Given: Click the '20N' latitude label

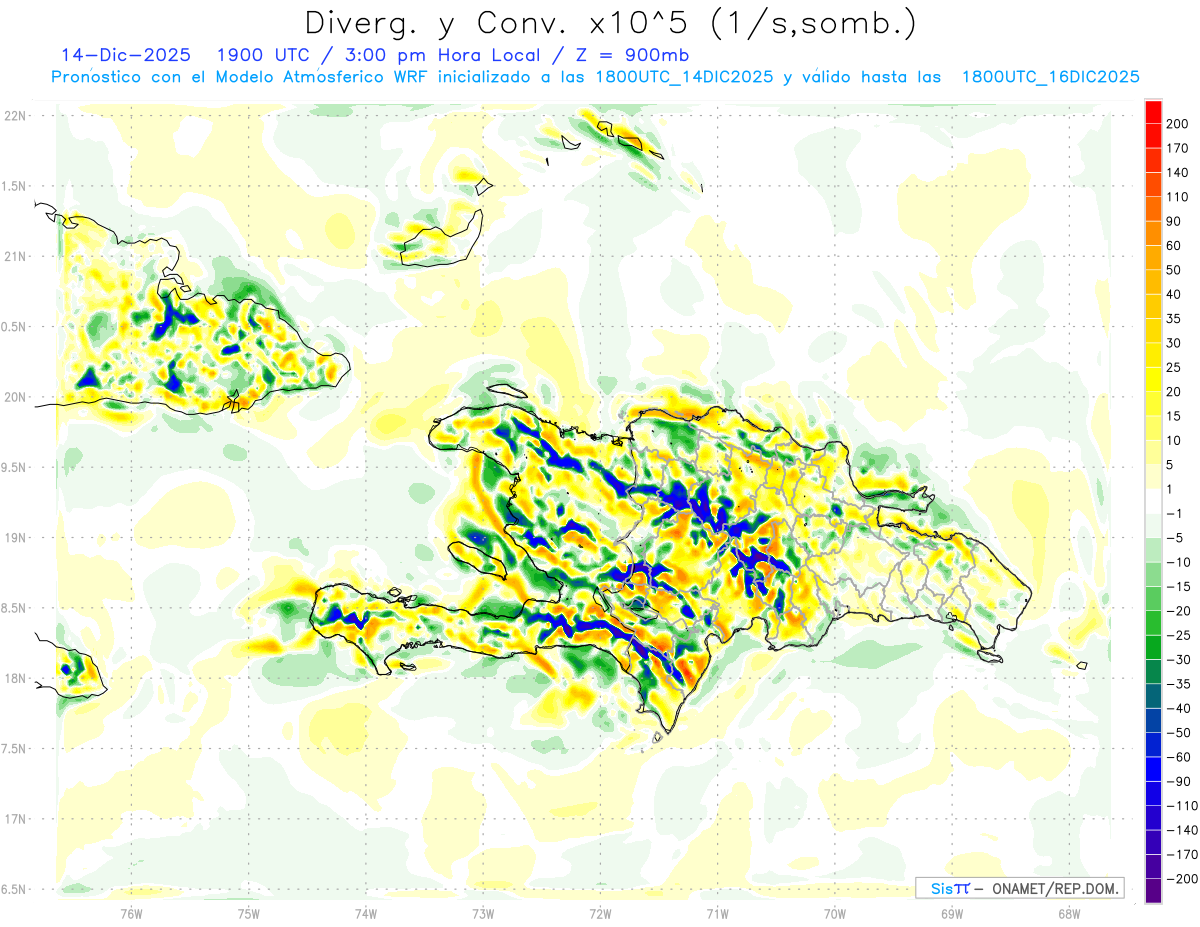Looking at the screenshot, I should pos(15,397).
